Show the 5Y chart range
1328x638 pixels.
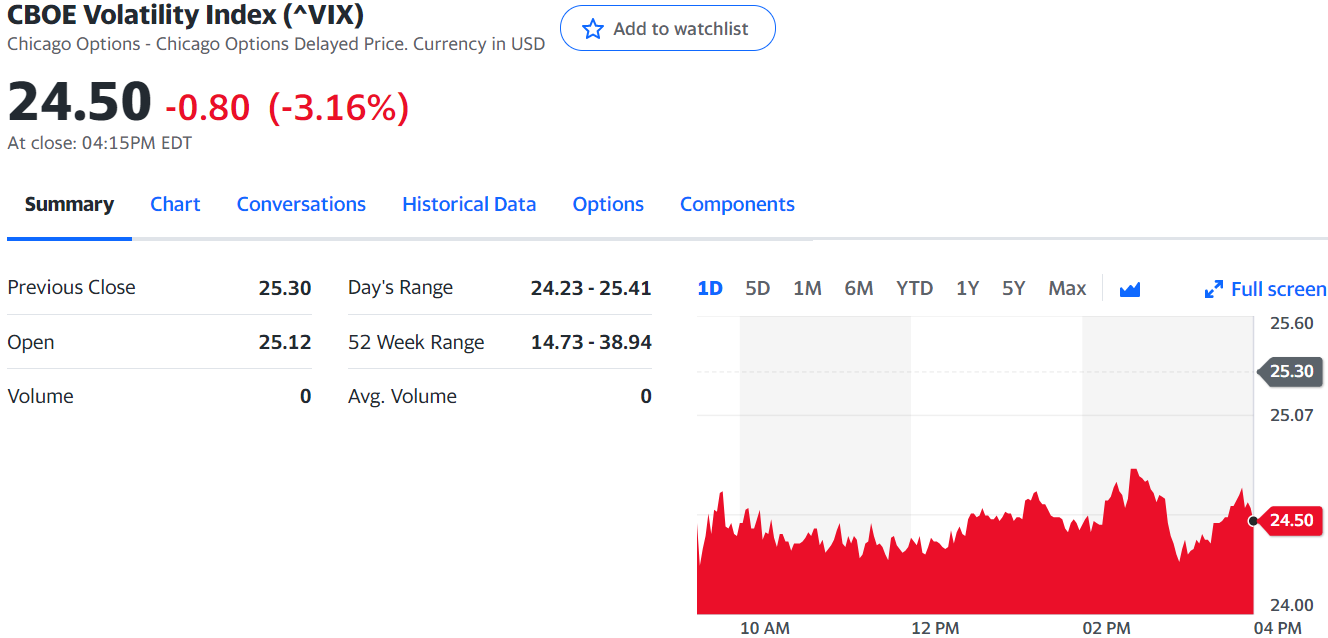[1014, 288]
